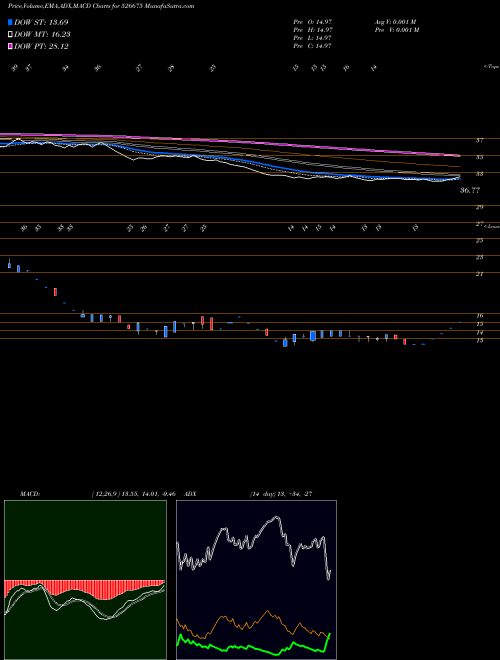The image size is (500, 660).
Task: Click the 'Avg V: 0.001 M' volume text
Action: 395,22
